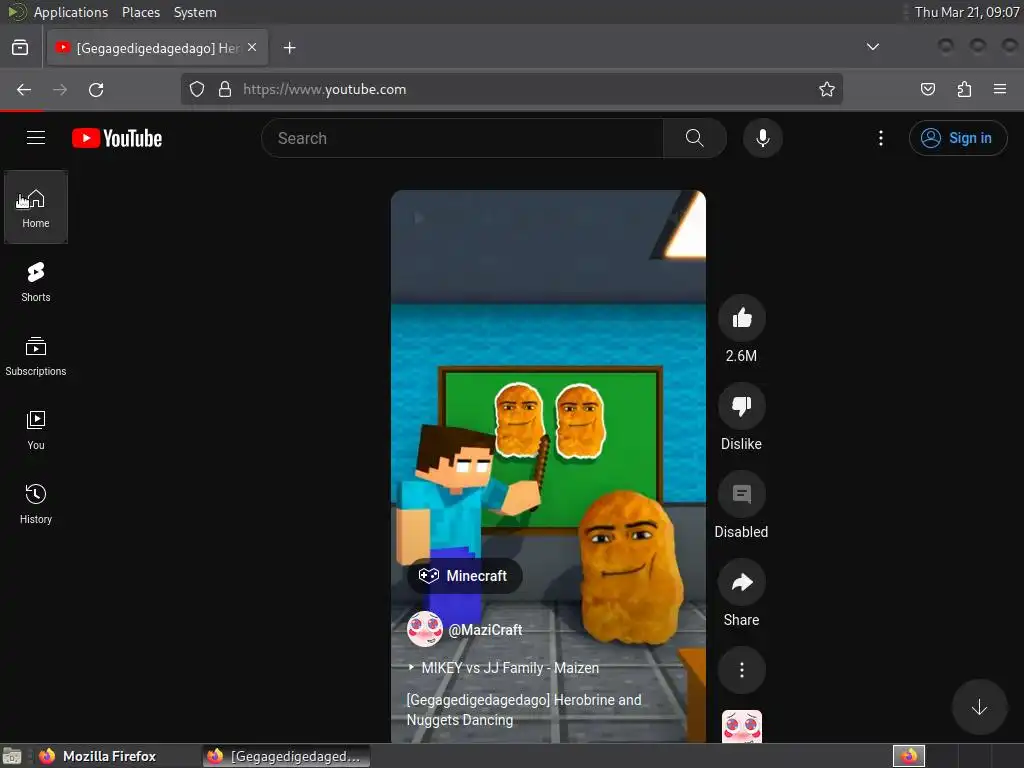Go to Home in the sidebar

[x=36, y=207]
